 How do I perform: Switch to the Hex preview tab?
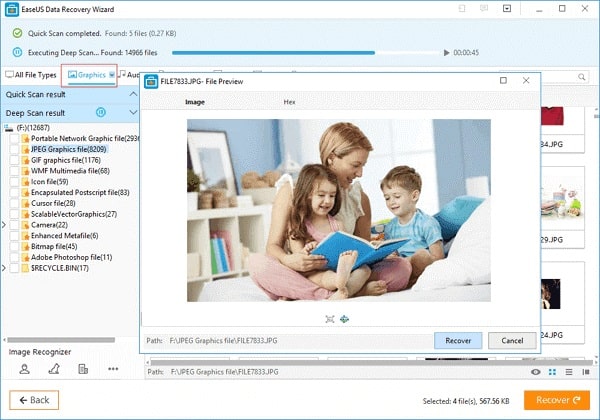coord(290,103)
